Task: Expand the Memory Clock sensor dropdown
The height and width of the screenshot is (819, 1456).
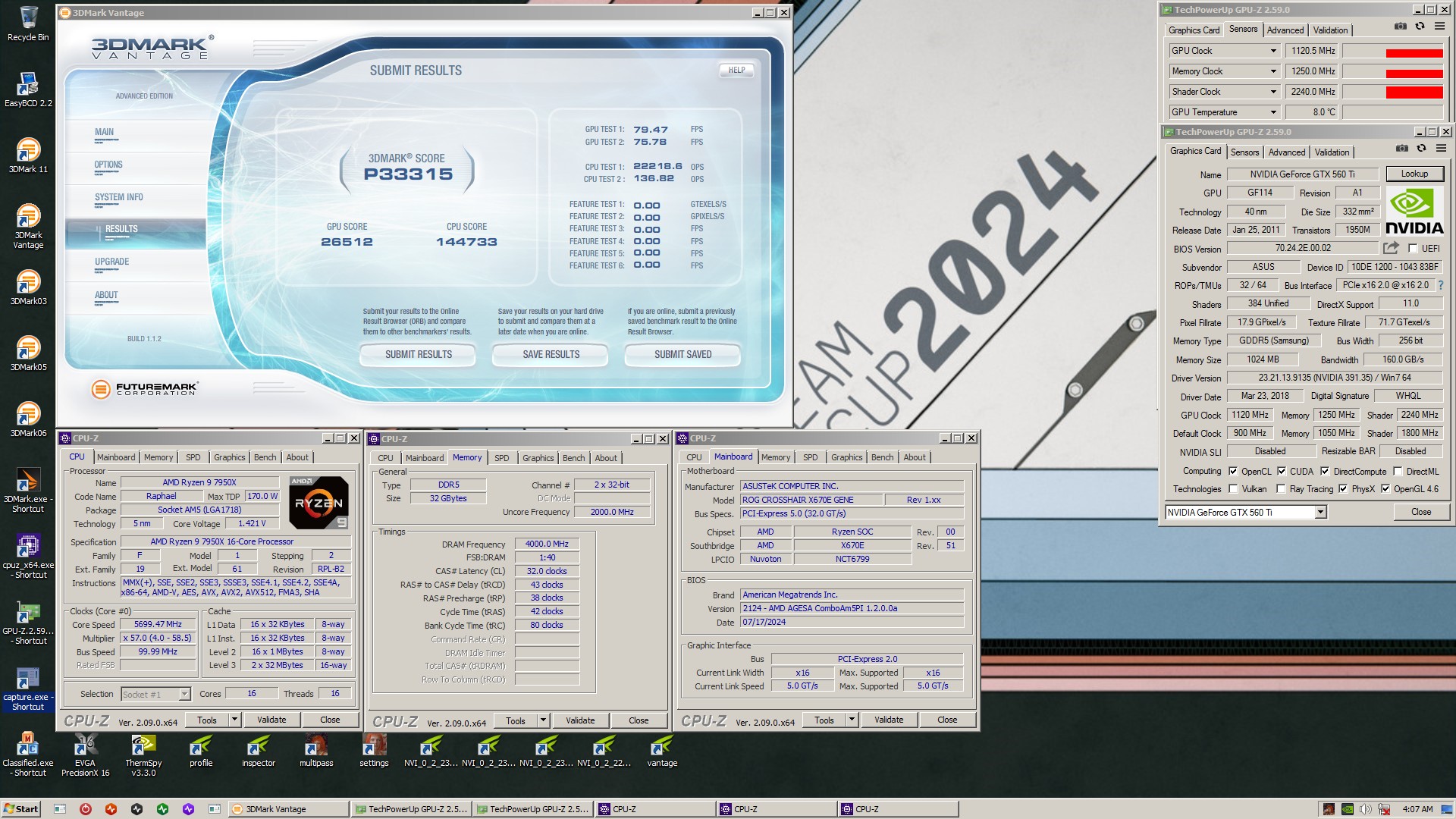Action: coord(1273,71)
